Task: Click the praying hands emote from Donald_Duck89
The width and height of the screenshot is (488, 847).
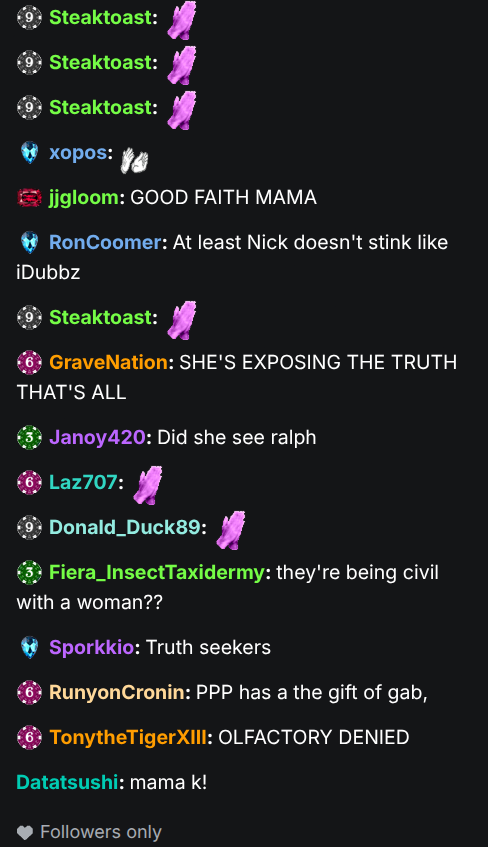Action: tap(230, 530)
